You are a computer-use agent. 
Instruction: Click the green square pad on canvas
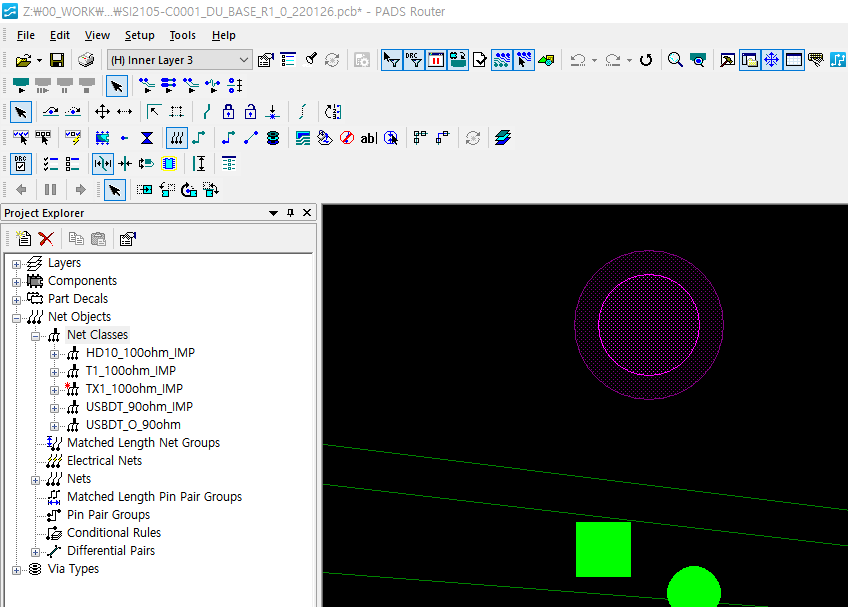[x=603, y=549]
